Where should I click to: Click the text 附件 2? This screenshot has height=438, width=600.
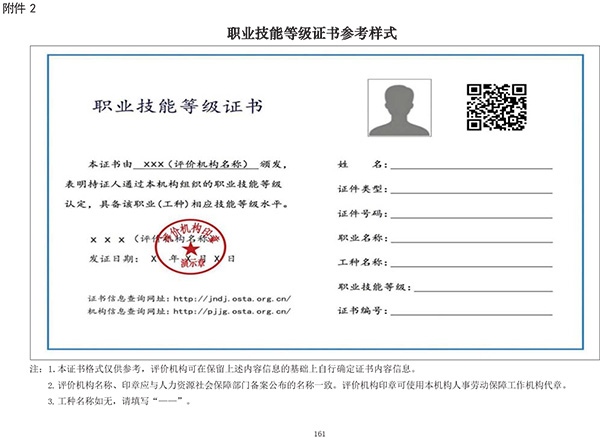click(19, 8)
